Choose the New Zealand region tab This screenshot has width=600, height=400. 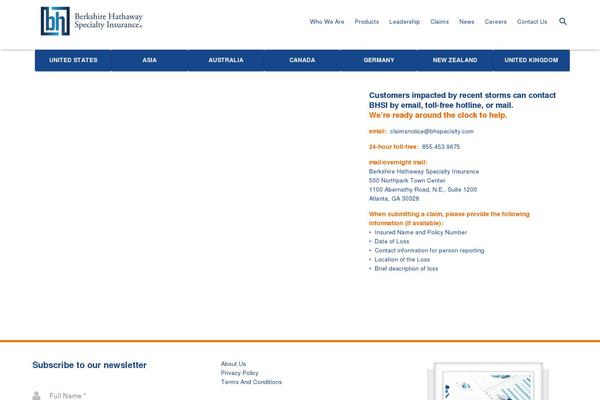[455, 60]
